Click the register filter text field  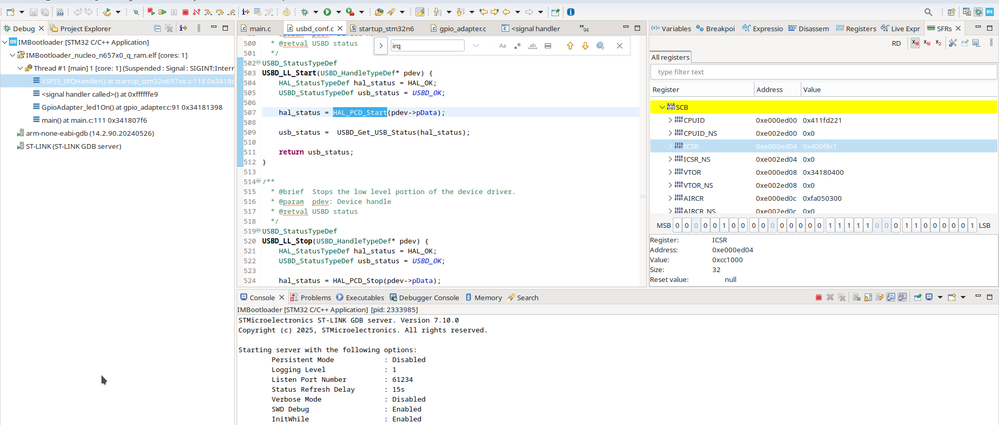(x=823, y=72)
